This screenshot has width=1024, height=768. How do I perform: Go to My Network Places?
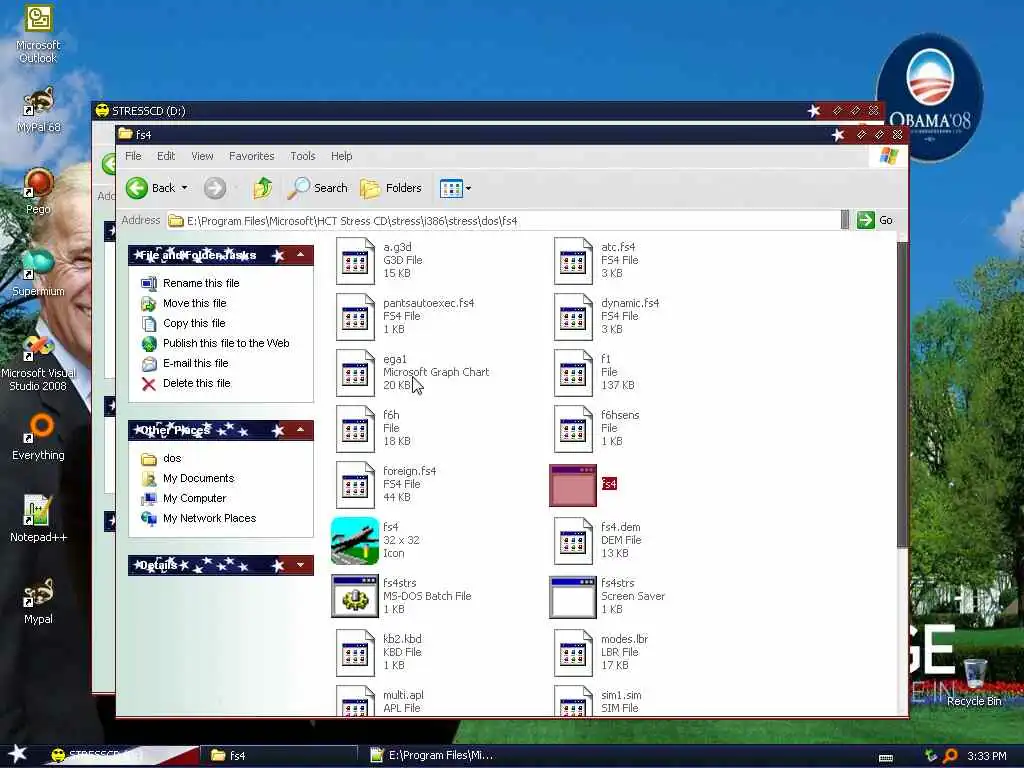pyautogui.click(x=210, y=518)
